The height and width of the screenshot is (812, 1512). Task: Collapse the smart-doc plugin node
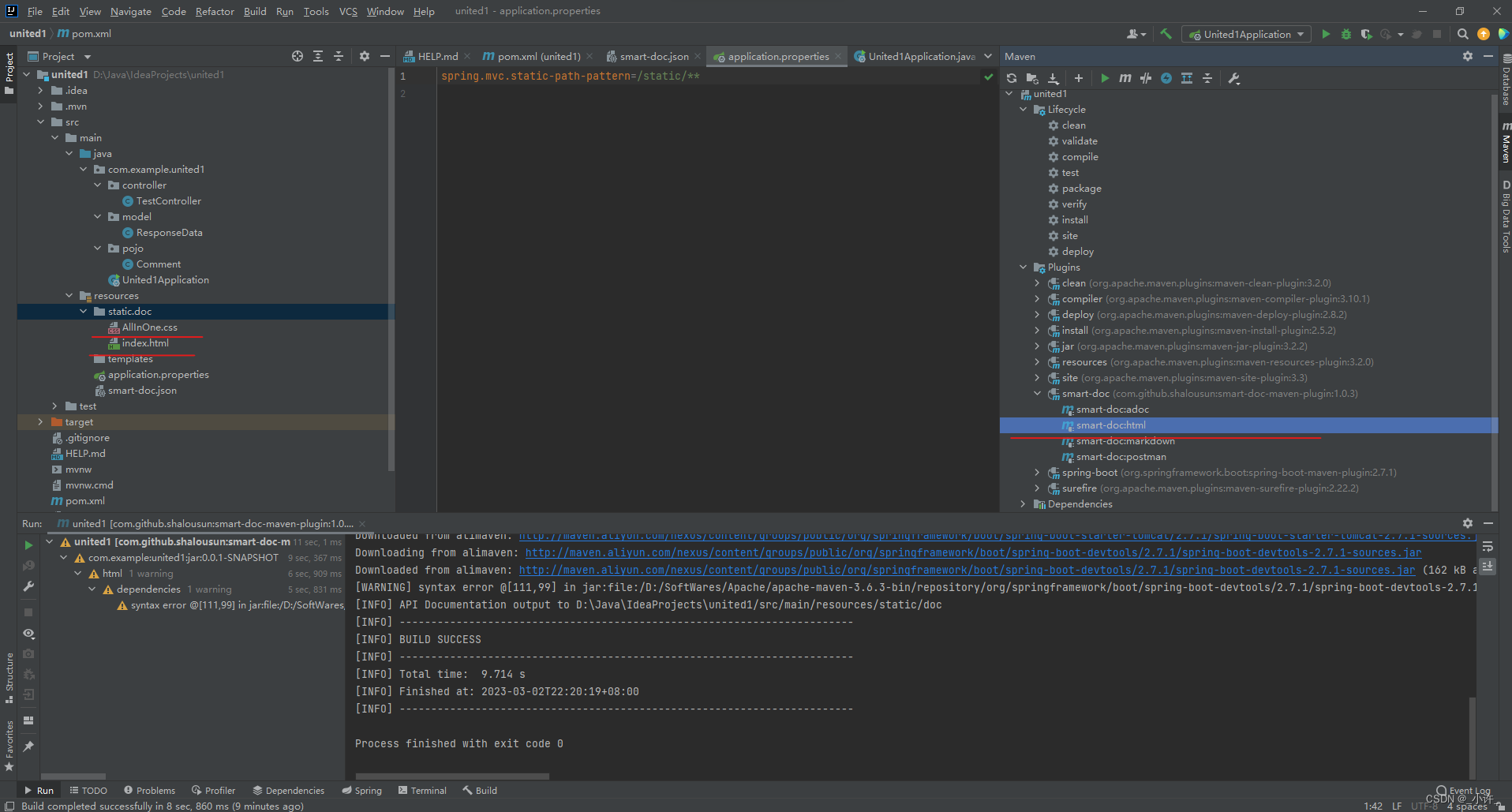click(1038, 394)
